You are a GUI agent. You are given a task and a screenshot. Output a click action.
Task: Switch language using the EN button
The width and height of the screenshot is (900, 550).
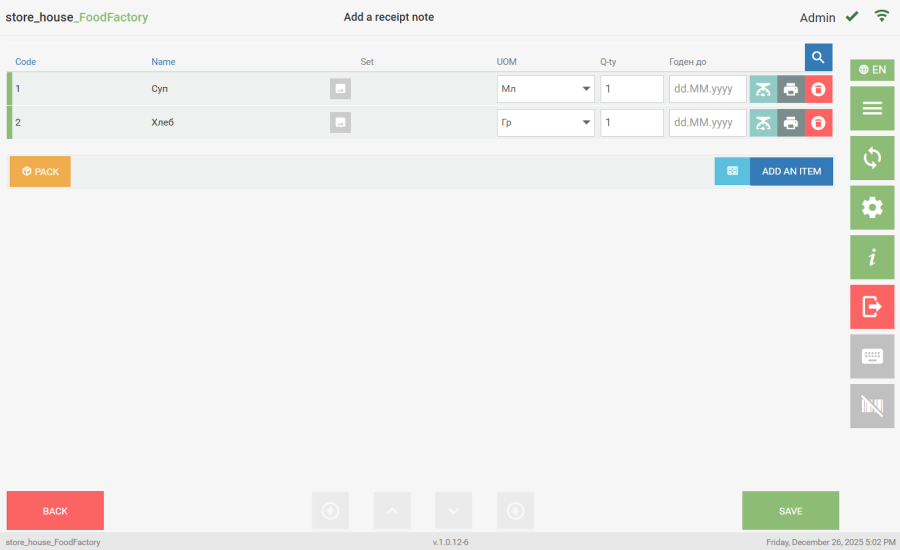[x=872, y=70]
